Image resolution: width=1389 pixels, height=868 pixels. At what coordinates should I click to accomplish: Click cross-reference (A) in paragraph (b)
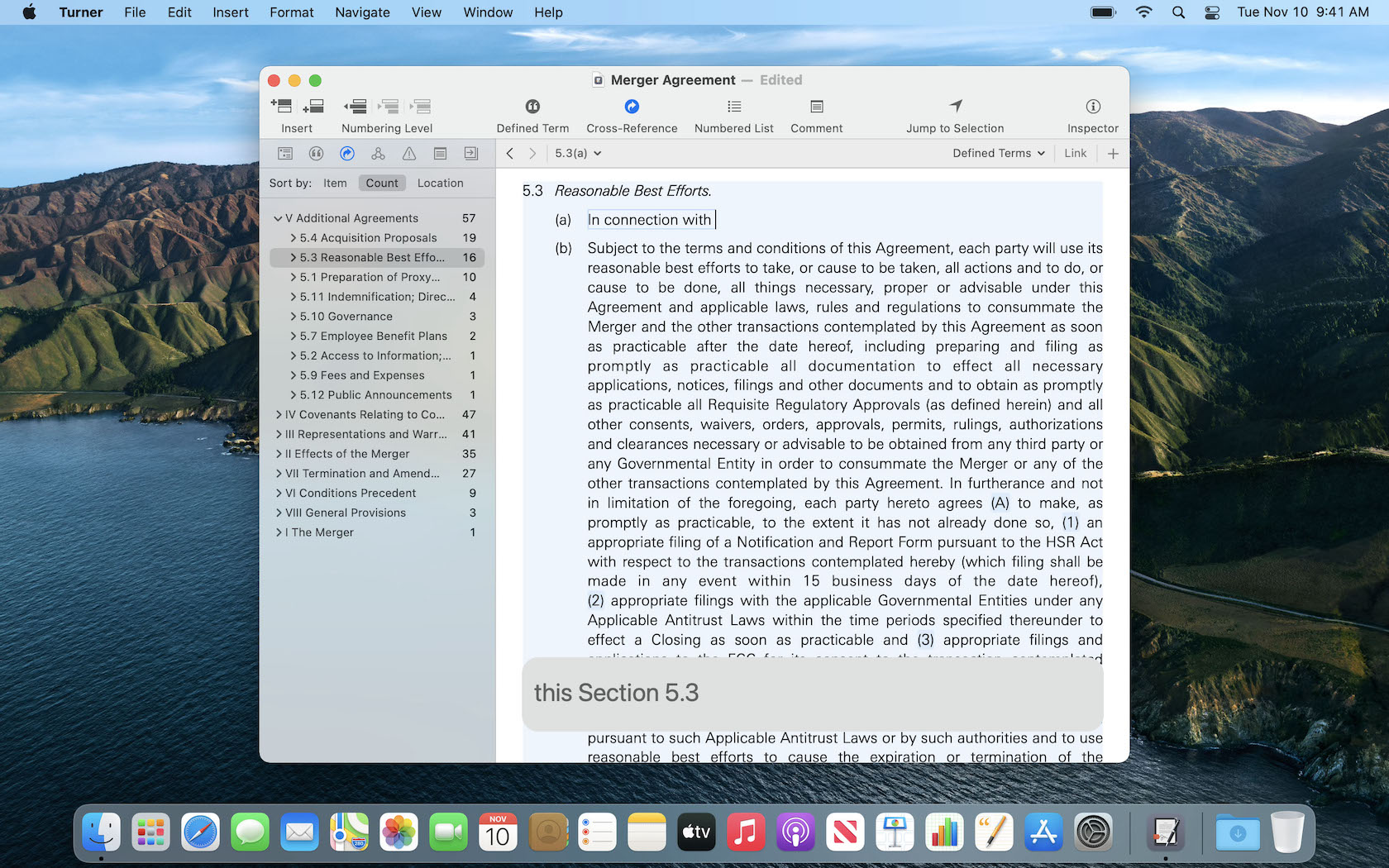[x=1000, y=503]
